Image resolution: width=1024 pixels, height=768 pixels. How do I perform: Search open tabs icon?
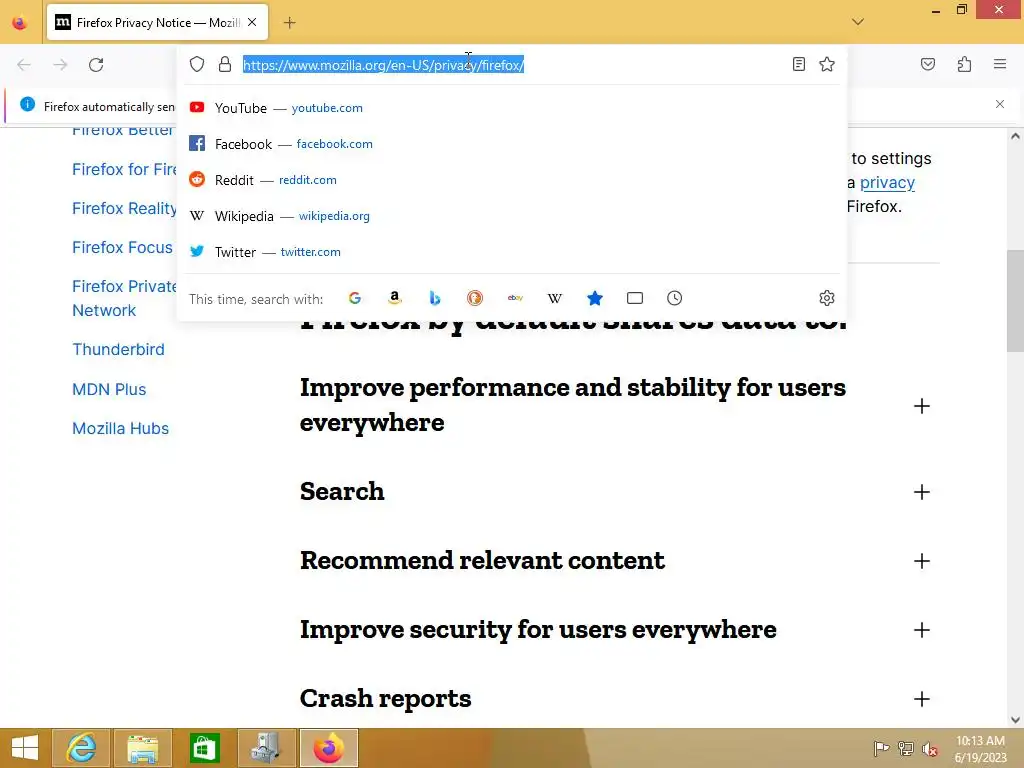[635, 298]
